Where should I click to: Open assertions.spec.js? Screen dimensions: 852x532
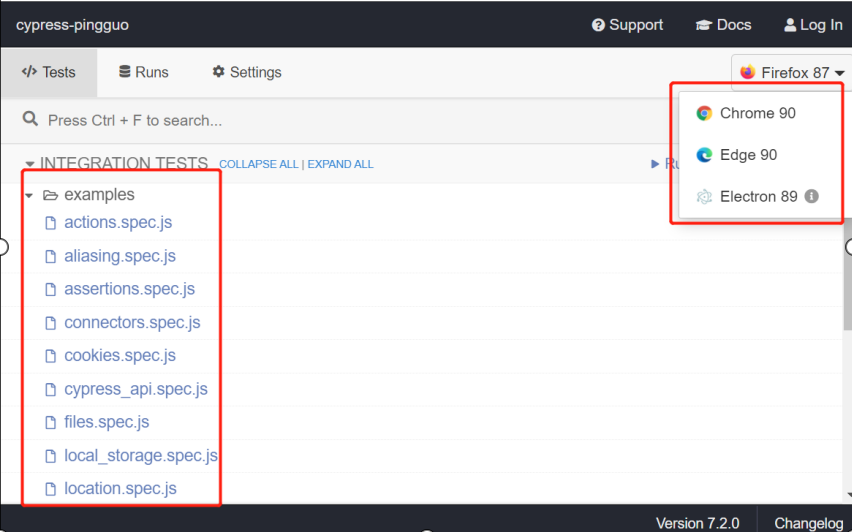click(129, 289)
